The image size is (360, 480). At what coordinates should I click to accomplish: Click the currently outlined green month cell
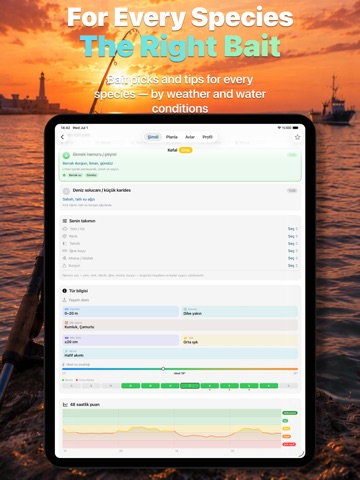point(190,386)
